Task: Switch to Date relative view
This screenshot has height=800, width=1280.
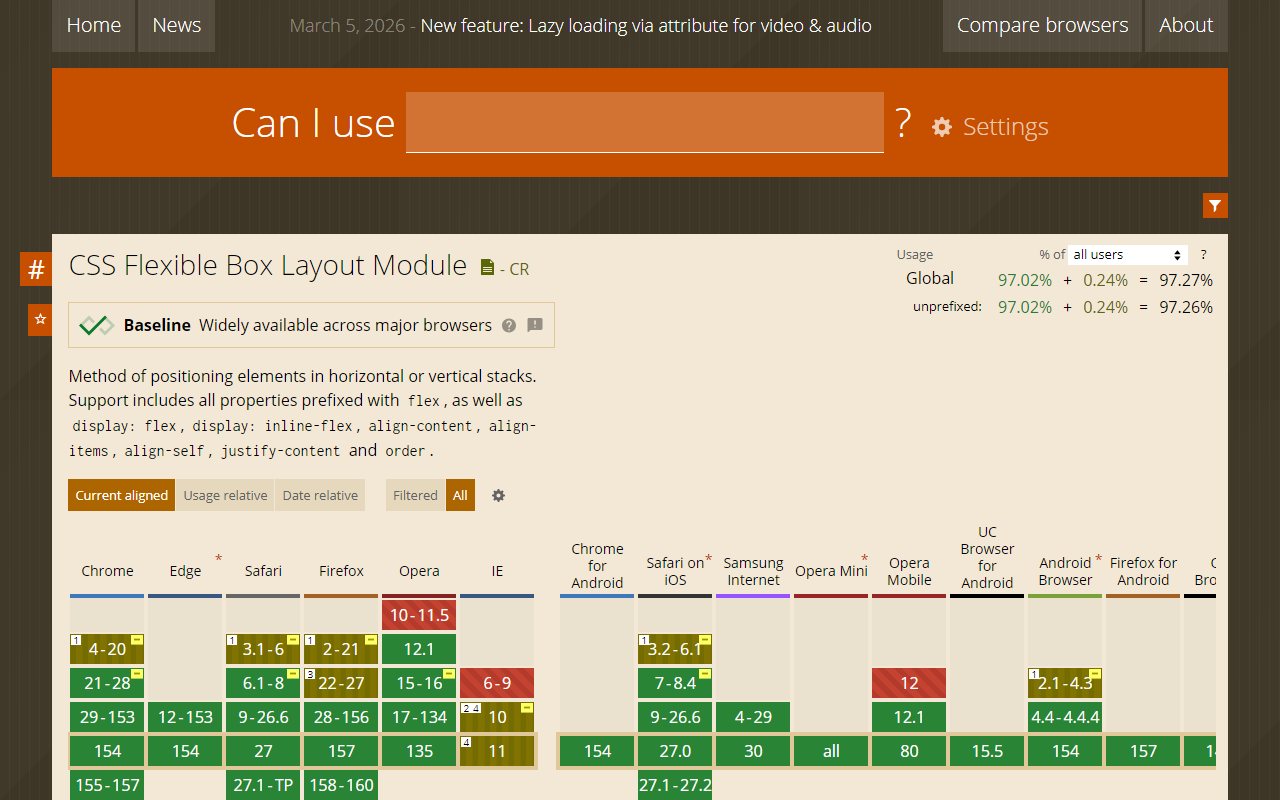Action: (320, 495)
